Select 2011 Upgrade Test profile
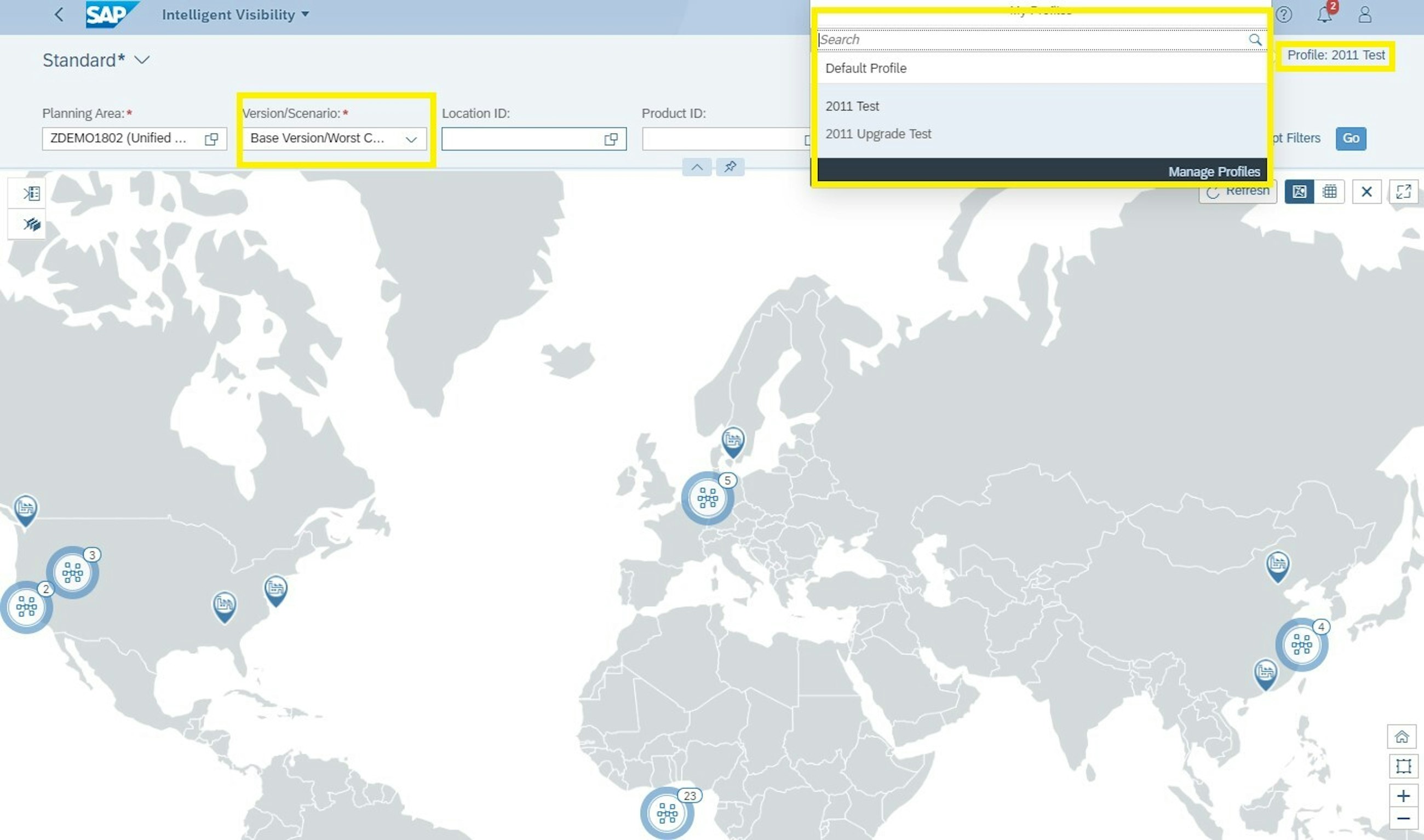1424x840 pixels. (878, 134)
